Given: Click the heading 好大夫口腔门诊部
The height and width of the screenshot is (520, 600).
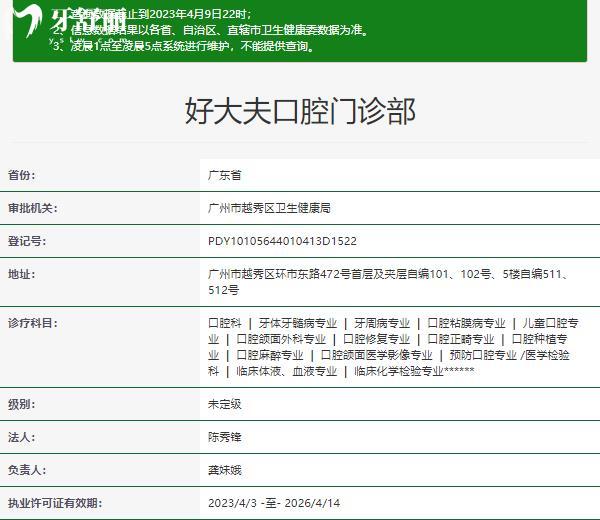Looking at the screenshot, I should [300, 111].
